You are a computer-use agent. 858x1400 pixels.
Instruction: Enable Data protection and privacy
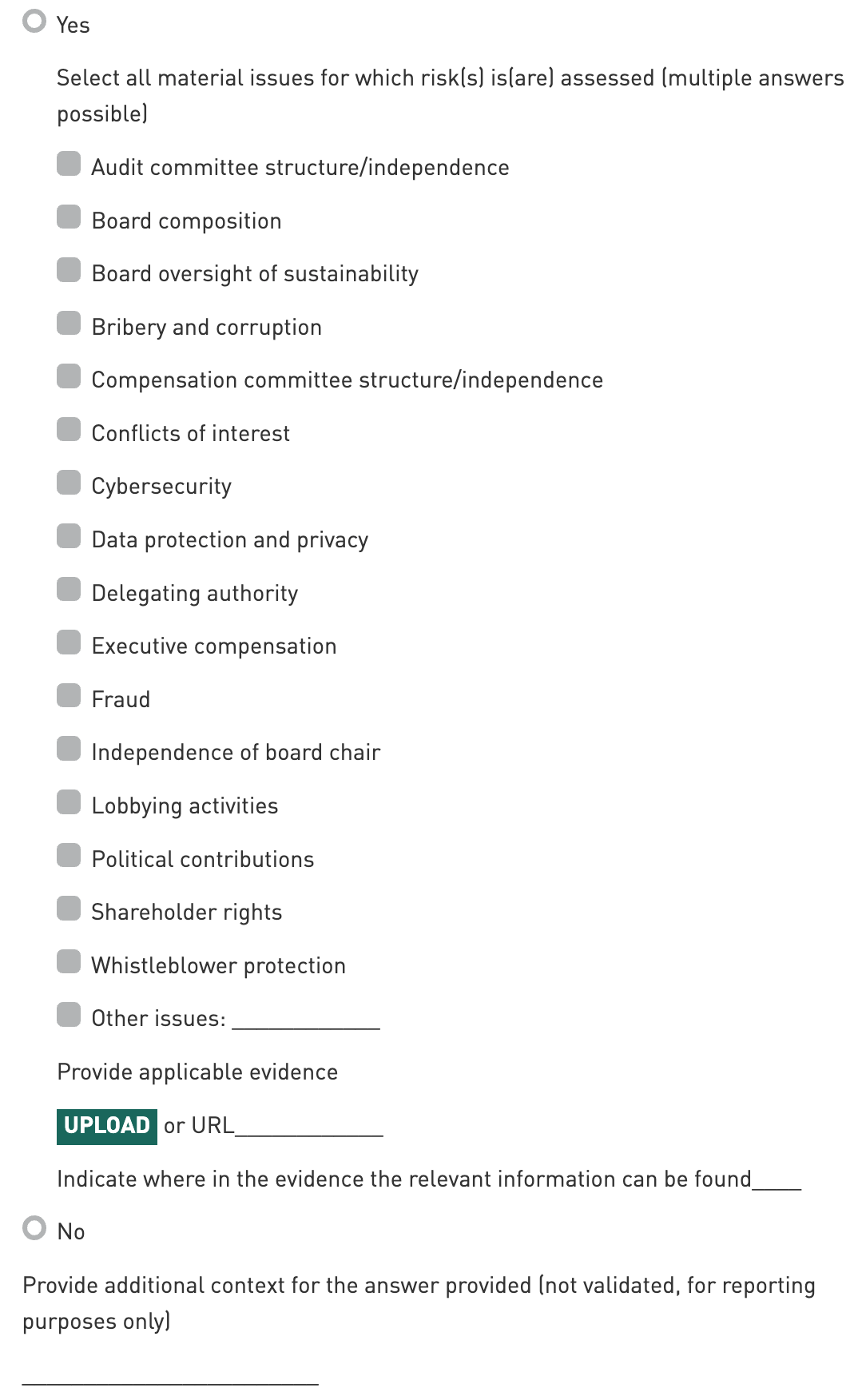69,536
